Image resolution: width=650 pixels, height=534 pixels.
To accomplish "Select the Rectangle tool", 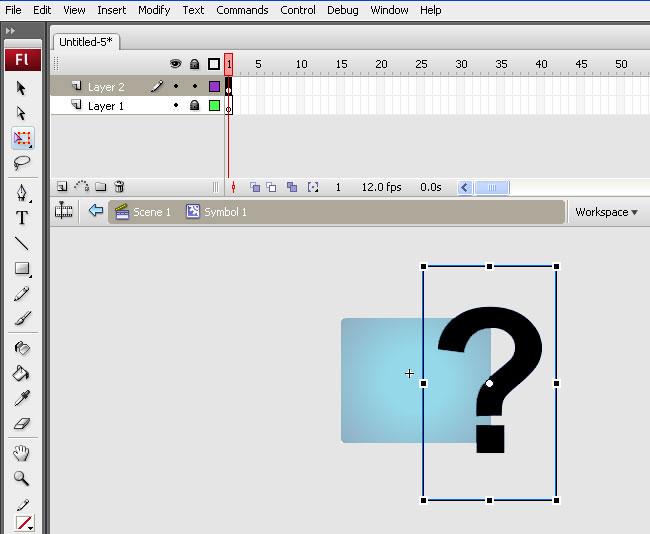I will 22,269.
